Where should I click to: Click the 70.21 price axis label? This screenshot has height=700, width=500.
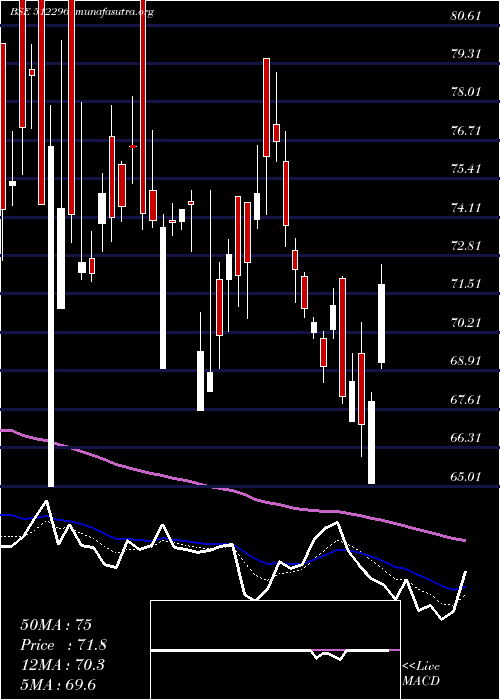click(x=466, y=322)
